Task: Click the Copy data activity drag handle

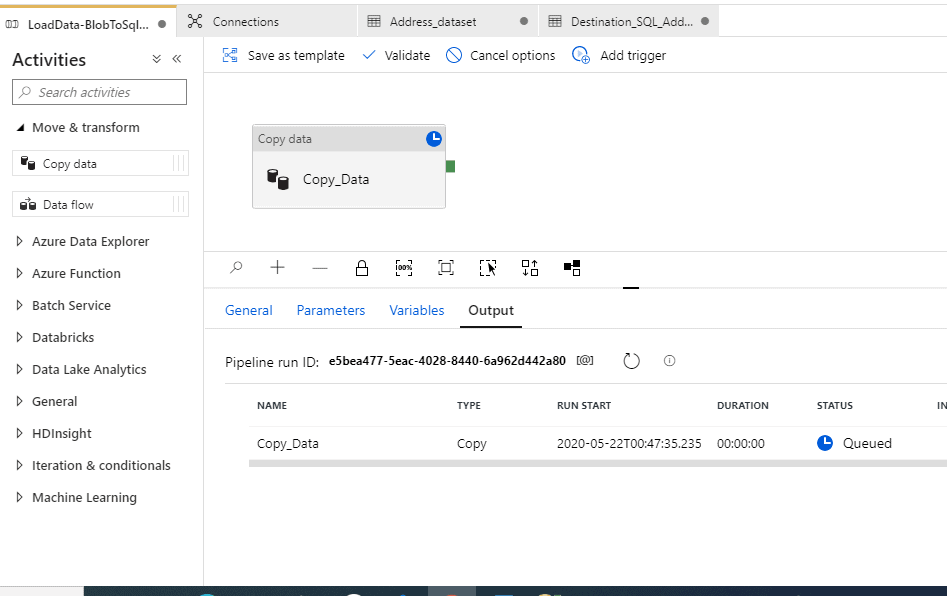Action: pyautogui.click(x=179, y=163)
